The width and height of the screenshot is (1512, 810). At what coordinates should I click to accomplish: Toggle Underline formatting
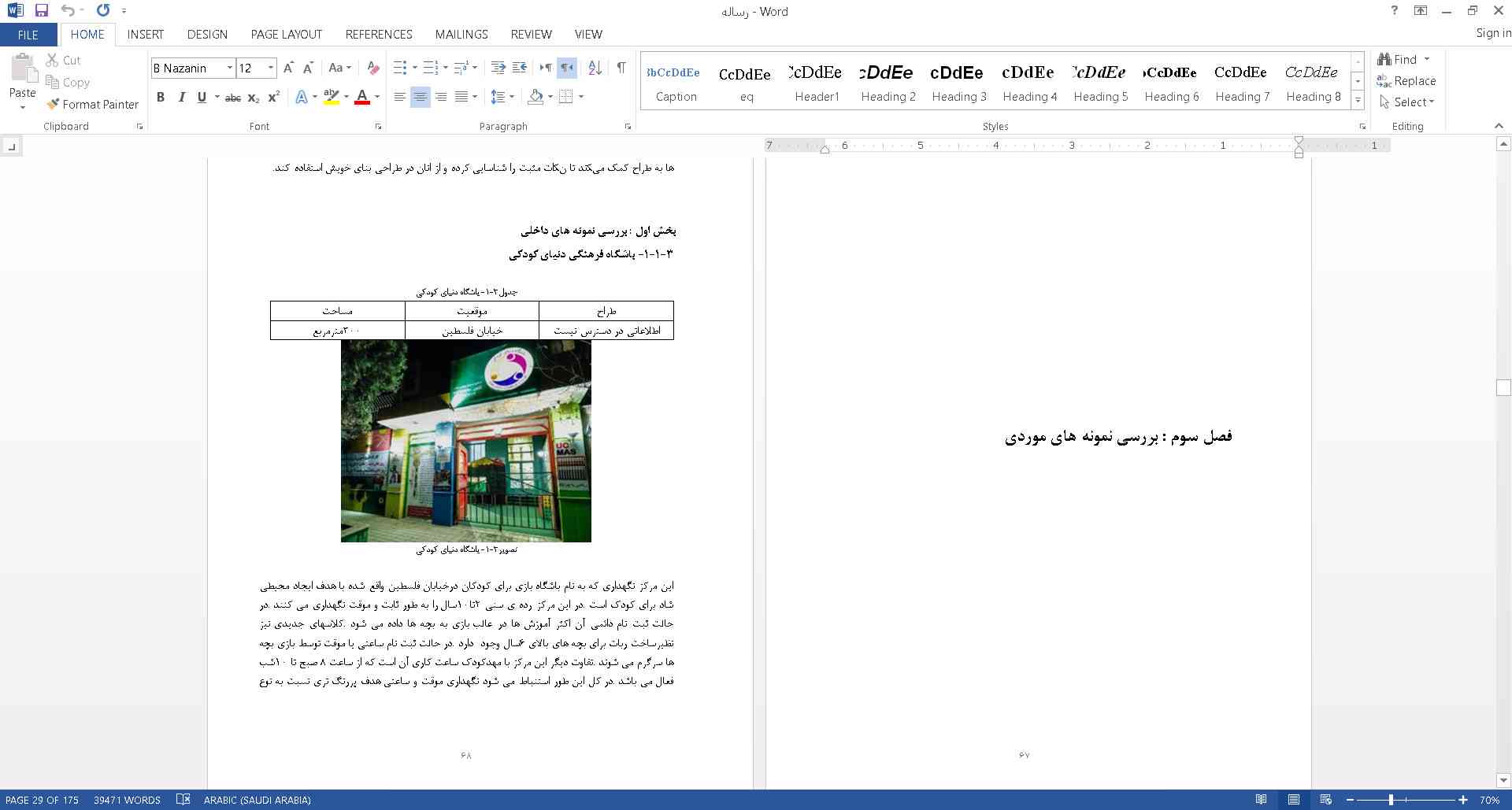click(x=202, y=97)
